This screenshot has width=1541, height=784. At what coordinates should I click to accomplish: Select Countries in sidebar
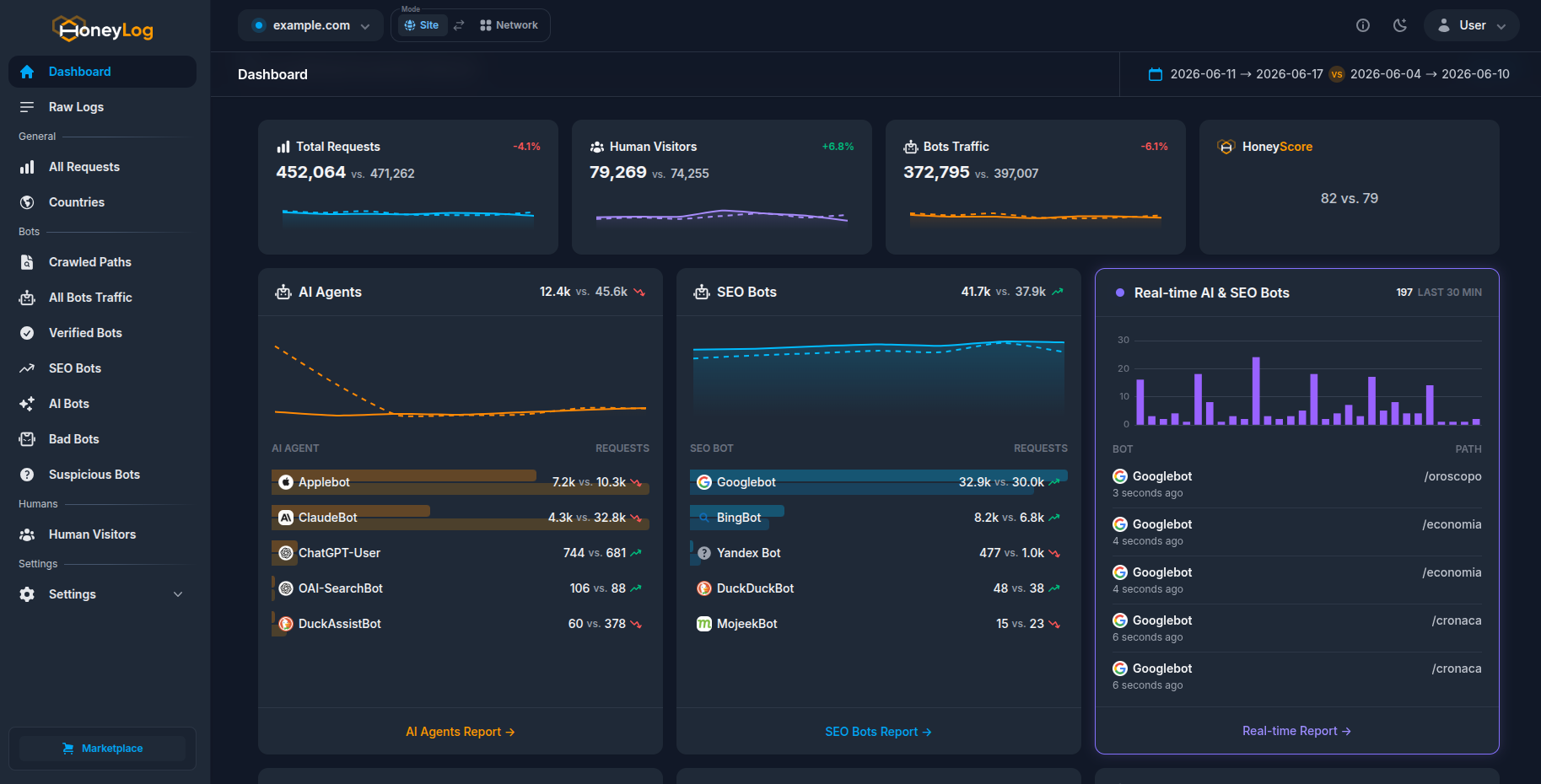pos(102,202)
